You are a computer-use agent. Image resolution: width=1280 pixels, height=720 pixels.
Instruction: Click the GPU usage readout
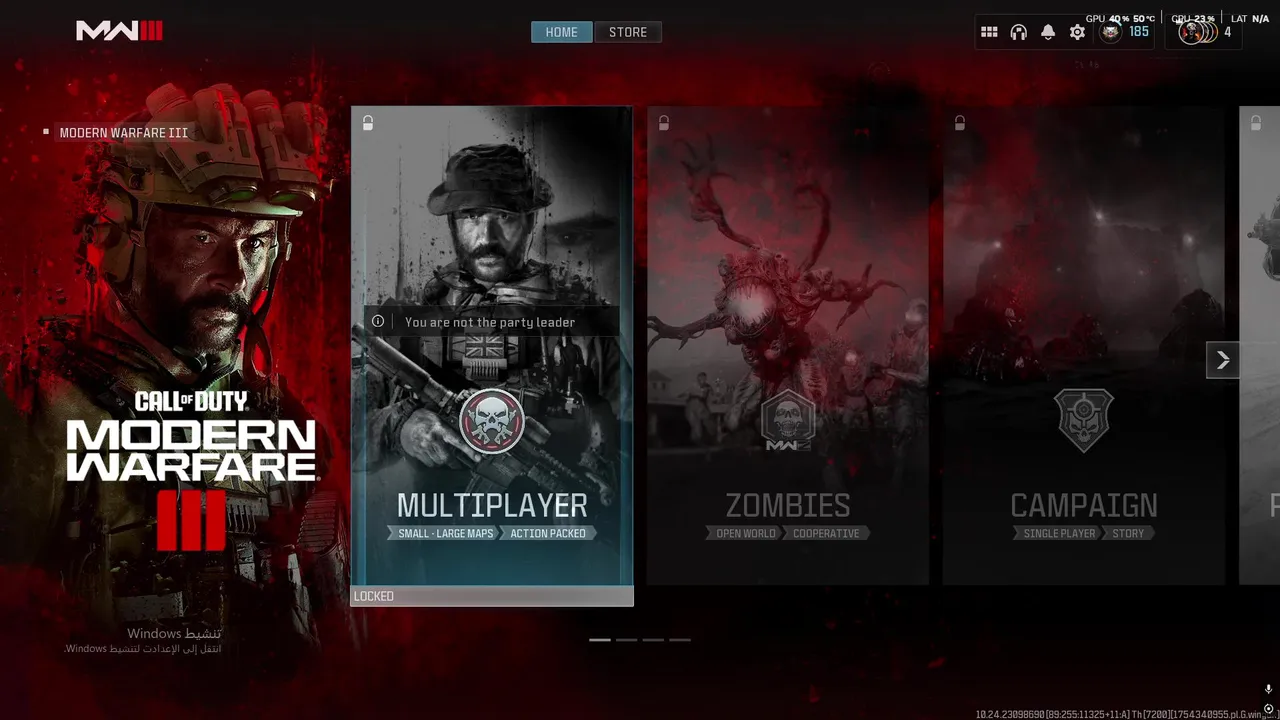pos(1120,19)
